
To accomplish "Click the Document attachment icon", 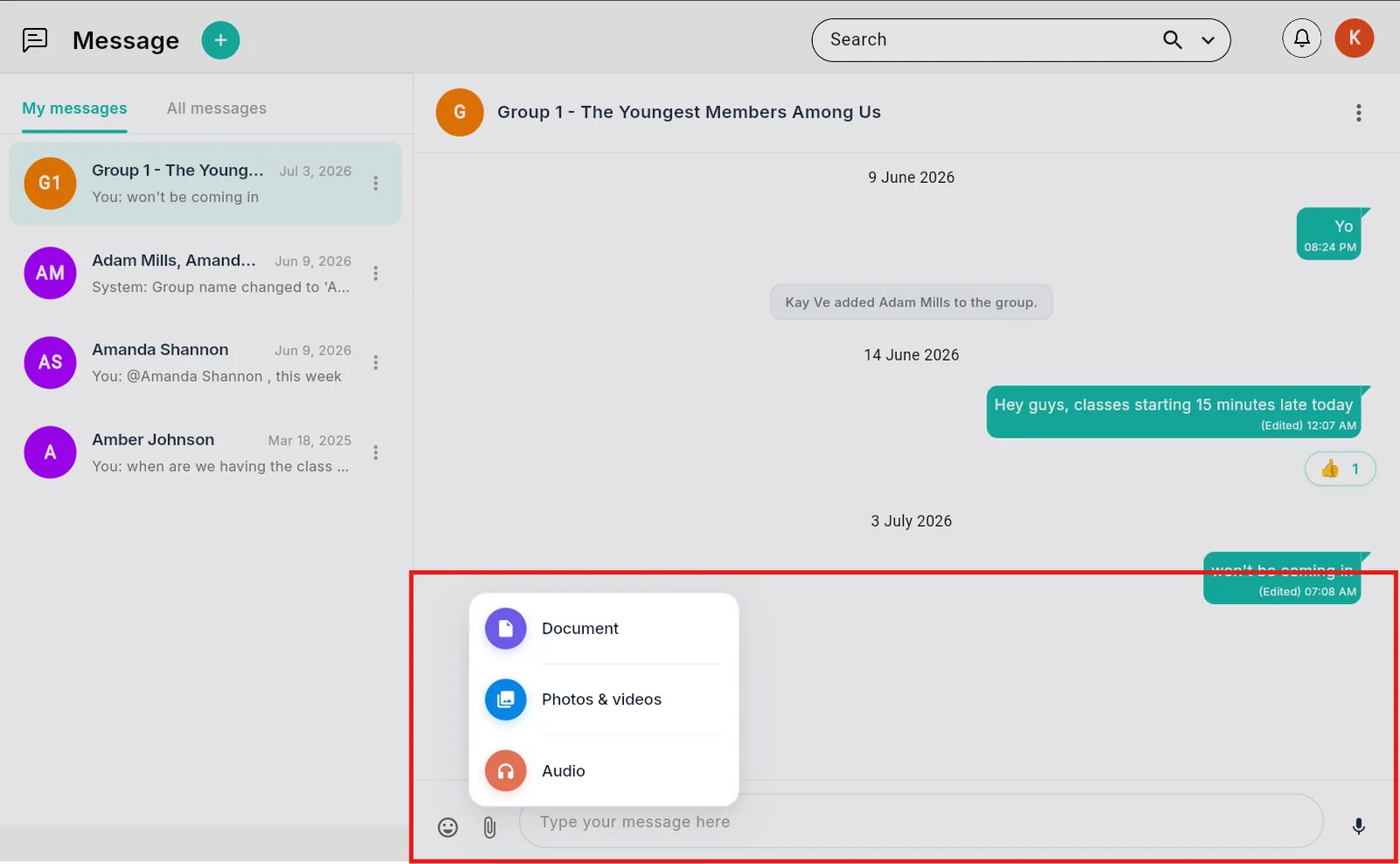I will pos(506,629).
